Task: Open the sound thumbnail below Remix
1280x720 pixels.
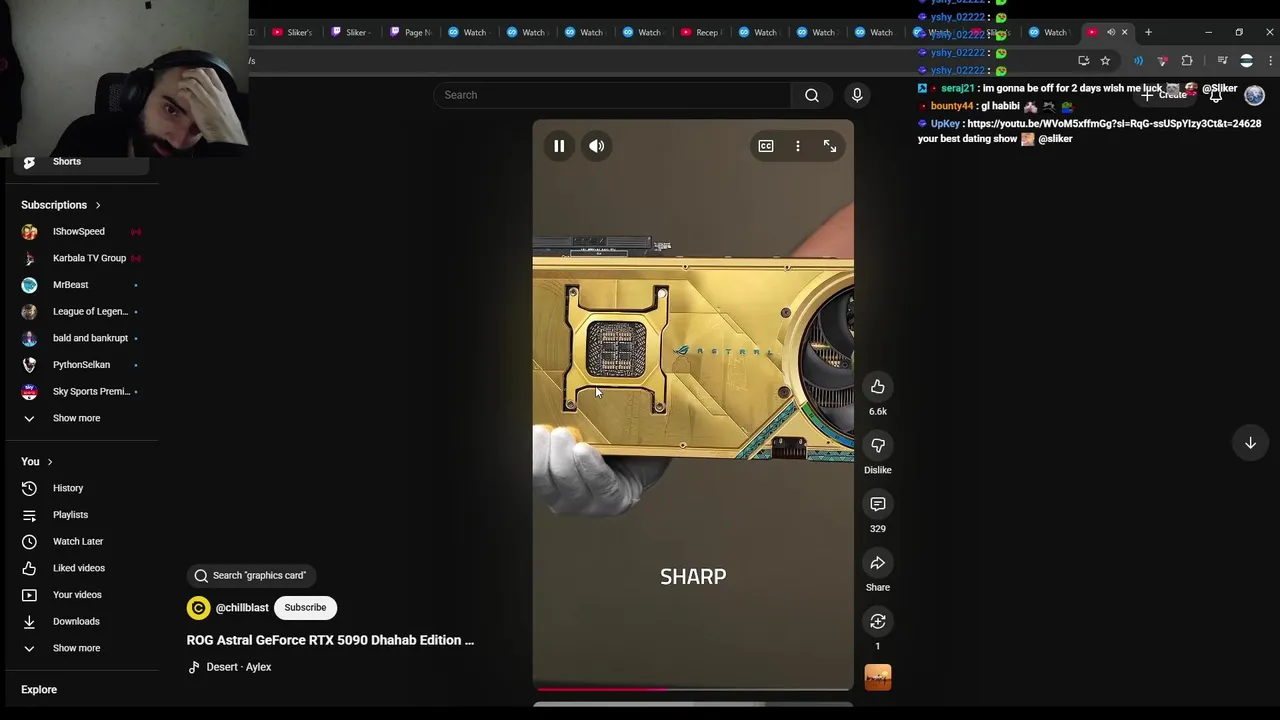Action: point(878,678)
